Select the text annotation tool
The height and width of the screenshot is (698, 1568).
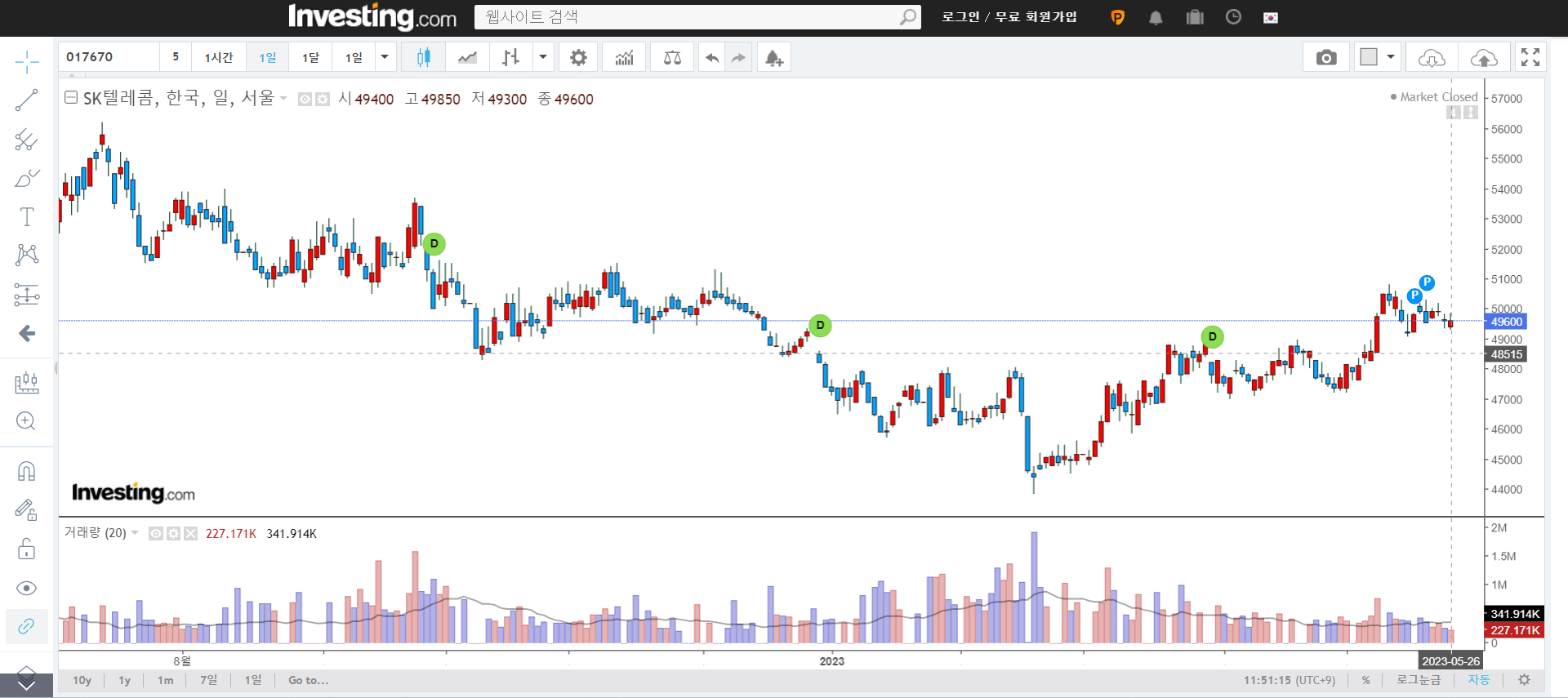coord(26,216)
